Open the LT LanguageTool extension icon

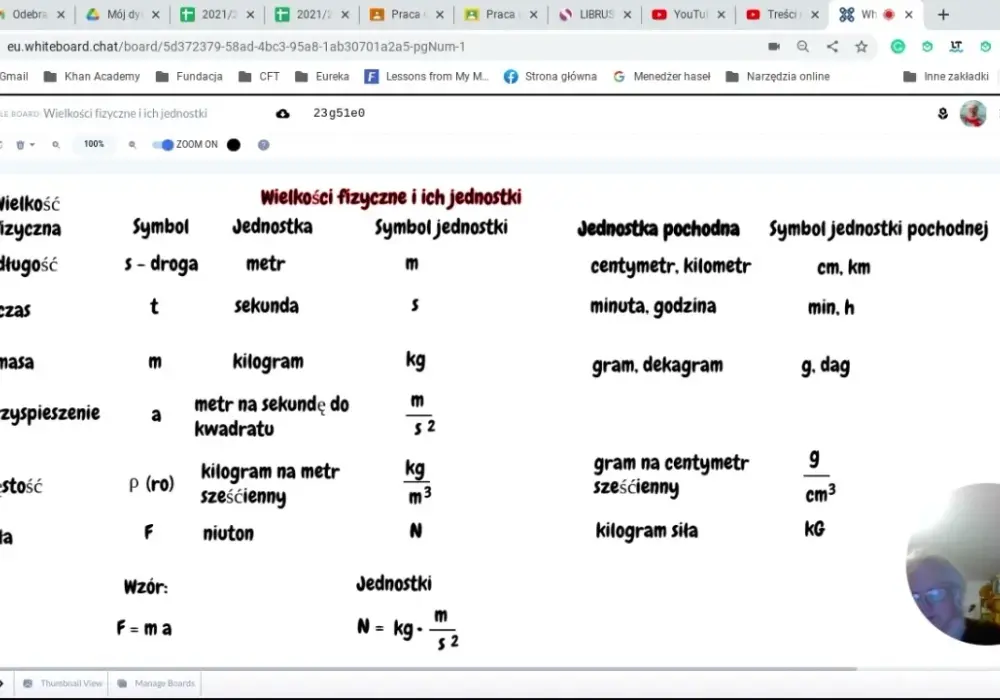[x=956, y=47]
